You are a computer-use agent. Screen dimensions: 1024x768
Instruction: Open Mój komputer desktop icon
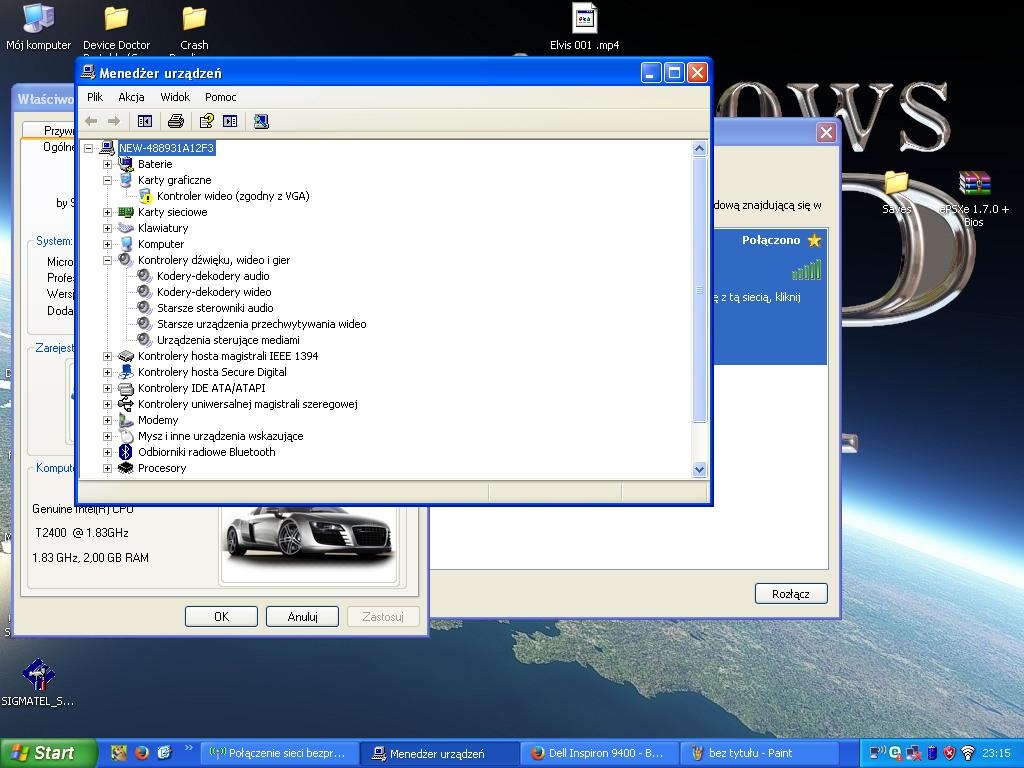pyautogui.click(x=39, y=27)
